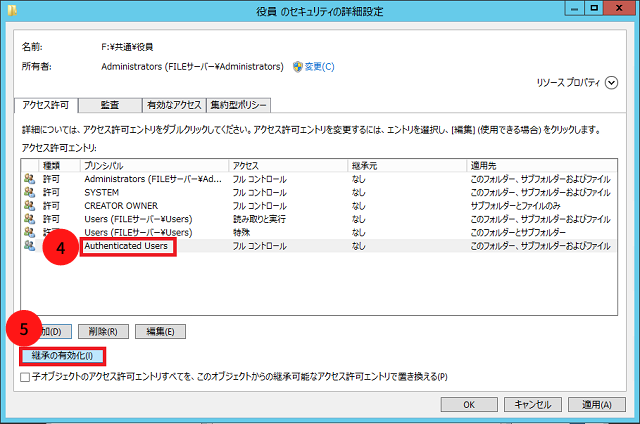The width and height of the screenshot is (640, 424).
Task: Sort by the 種類 column header
Action: click(x=59, y=166)
